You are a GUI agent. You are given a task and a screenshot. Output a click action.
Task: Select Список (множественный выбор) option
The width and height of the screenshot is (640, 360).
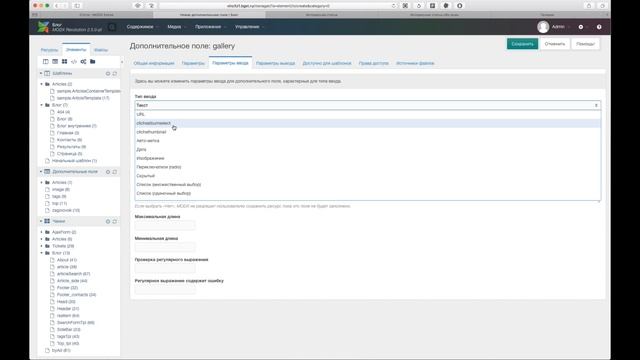(368, 185)
